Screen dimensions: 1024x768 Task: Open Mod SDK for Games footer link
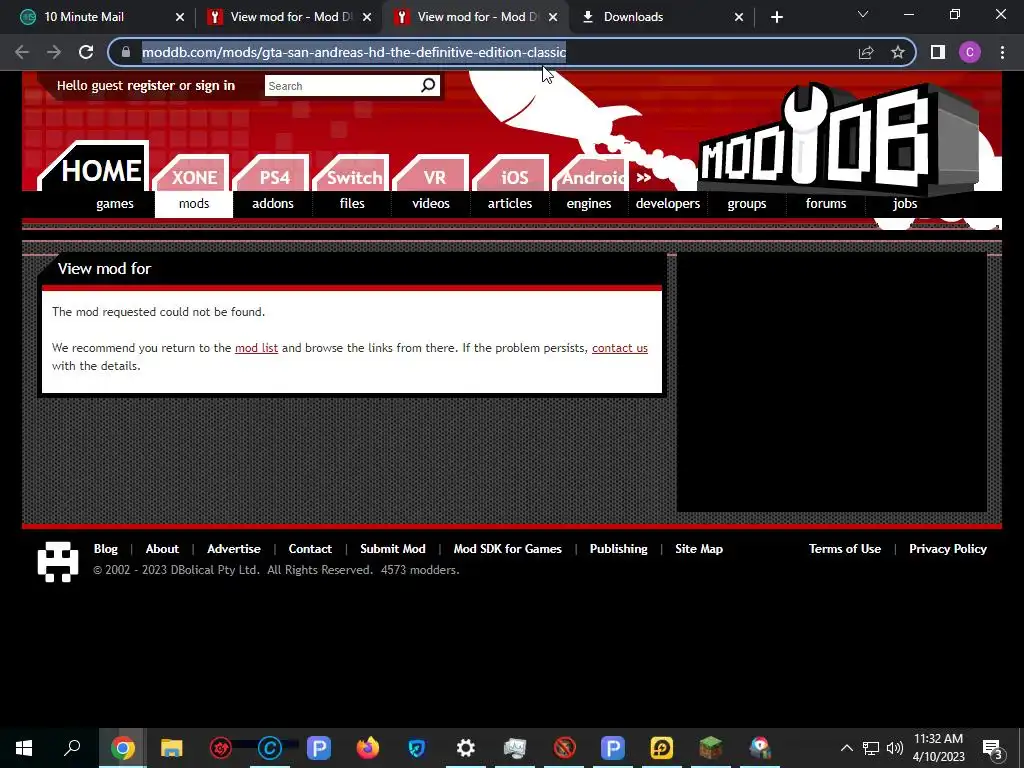[x=507, y=549]
